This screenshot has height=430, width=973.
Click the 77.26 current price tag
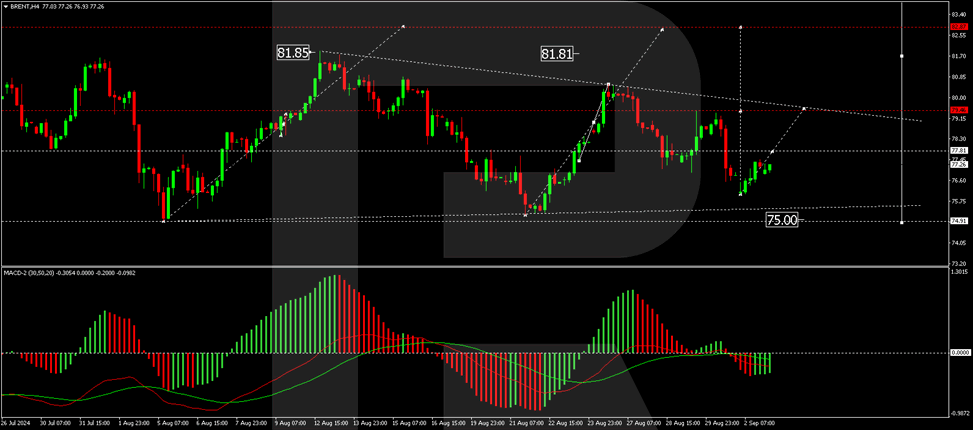(959, 165)
